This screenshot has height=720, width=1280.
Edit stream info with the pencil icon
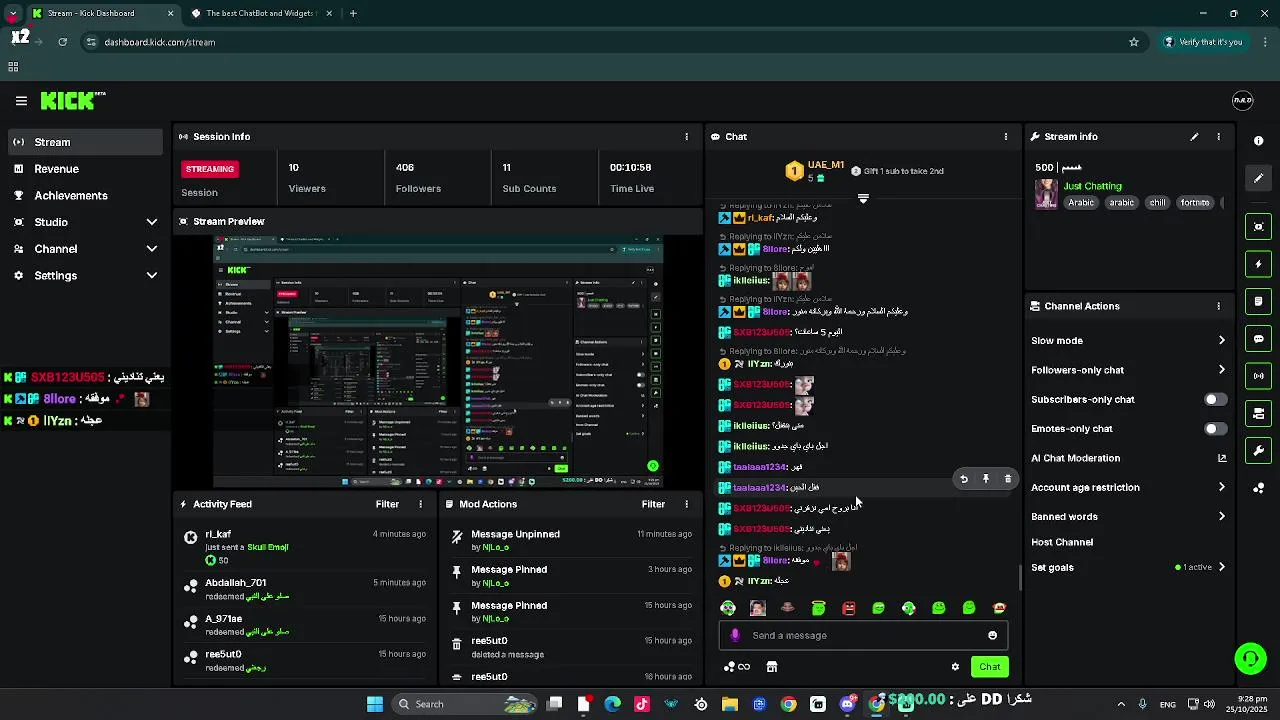pyautogui.click(x=1194, y=137)
